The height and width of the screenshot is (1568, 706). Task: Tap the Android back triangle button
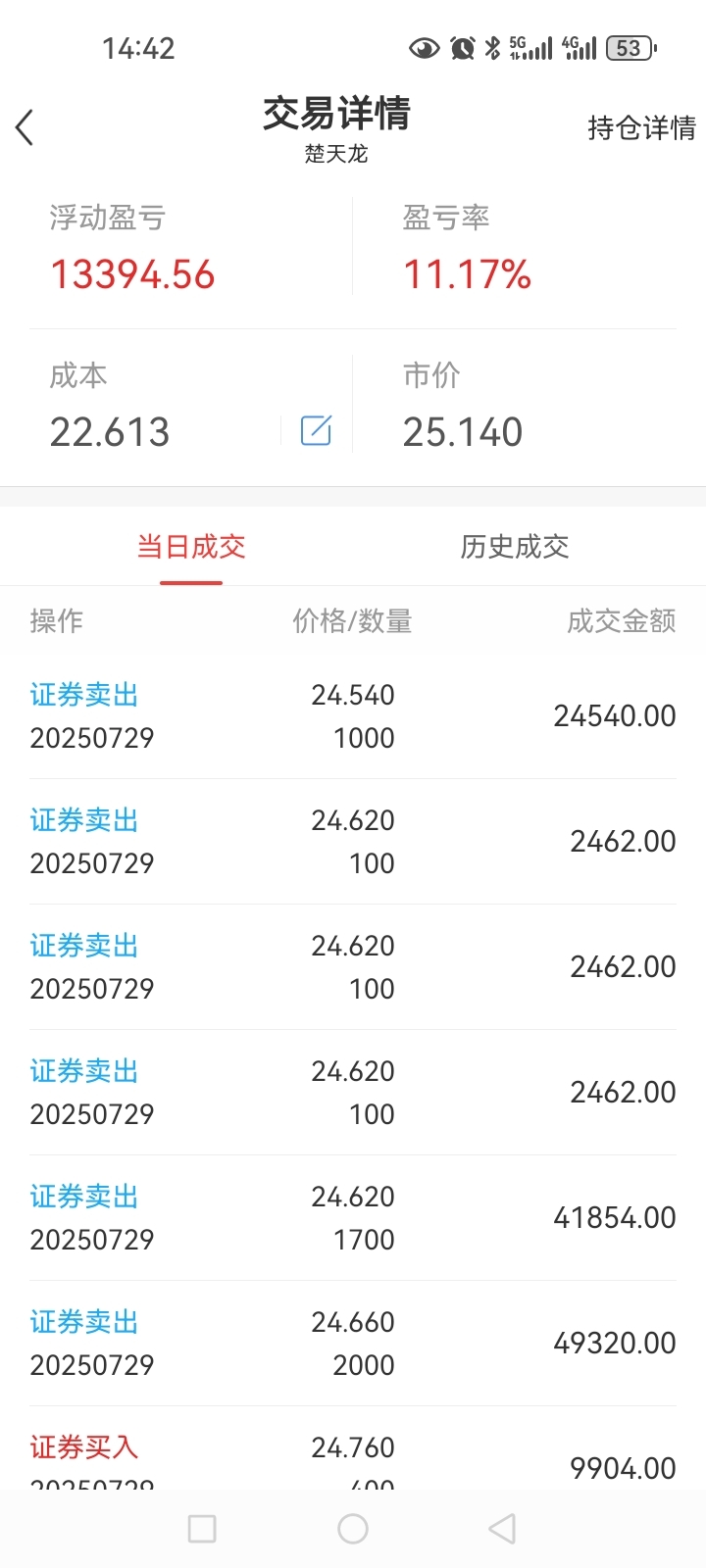[502, 1529]
